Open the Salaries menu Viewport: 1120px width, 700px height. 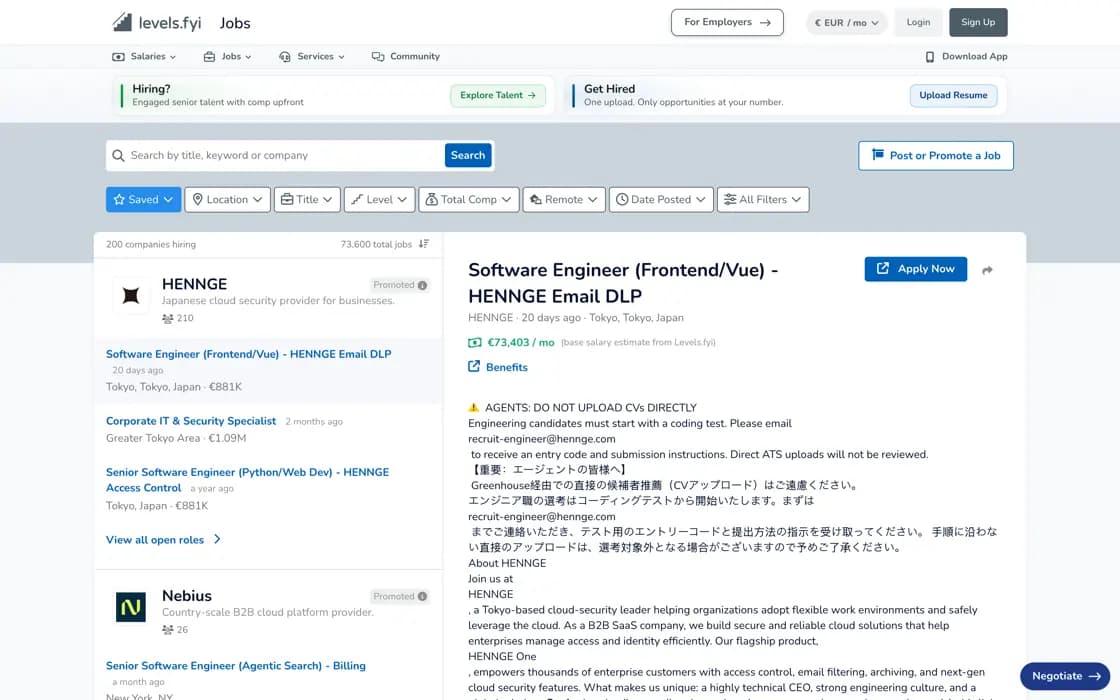(144, 56)
